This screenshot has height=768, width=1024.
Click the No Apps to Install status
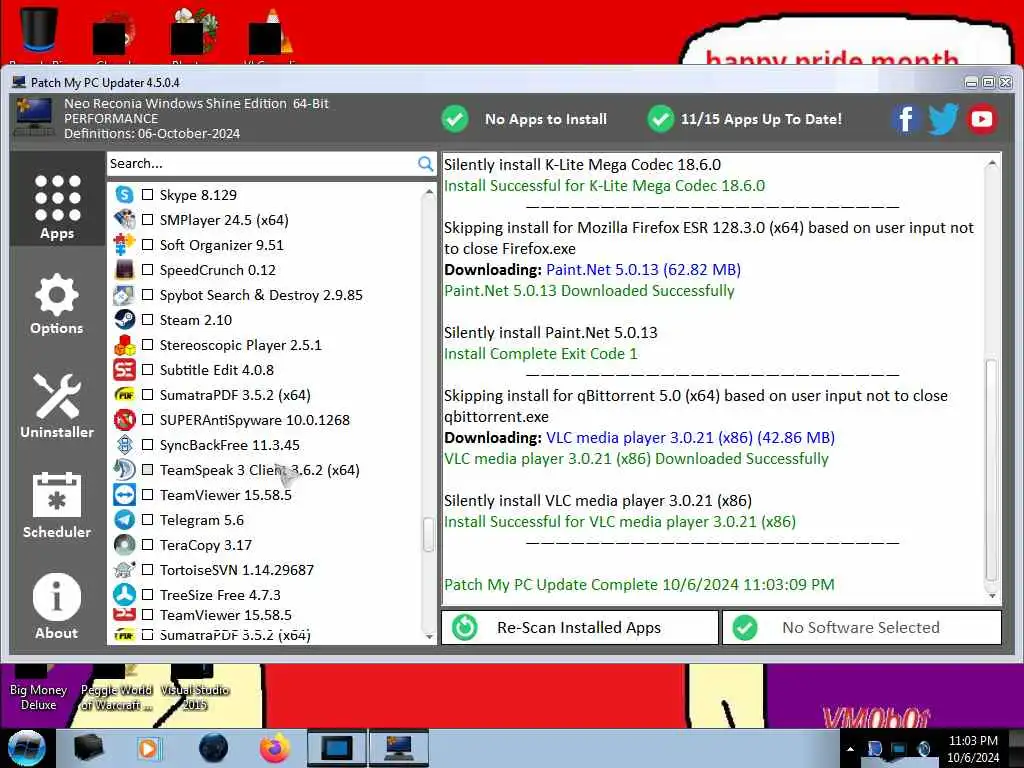tap(524, 119)
